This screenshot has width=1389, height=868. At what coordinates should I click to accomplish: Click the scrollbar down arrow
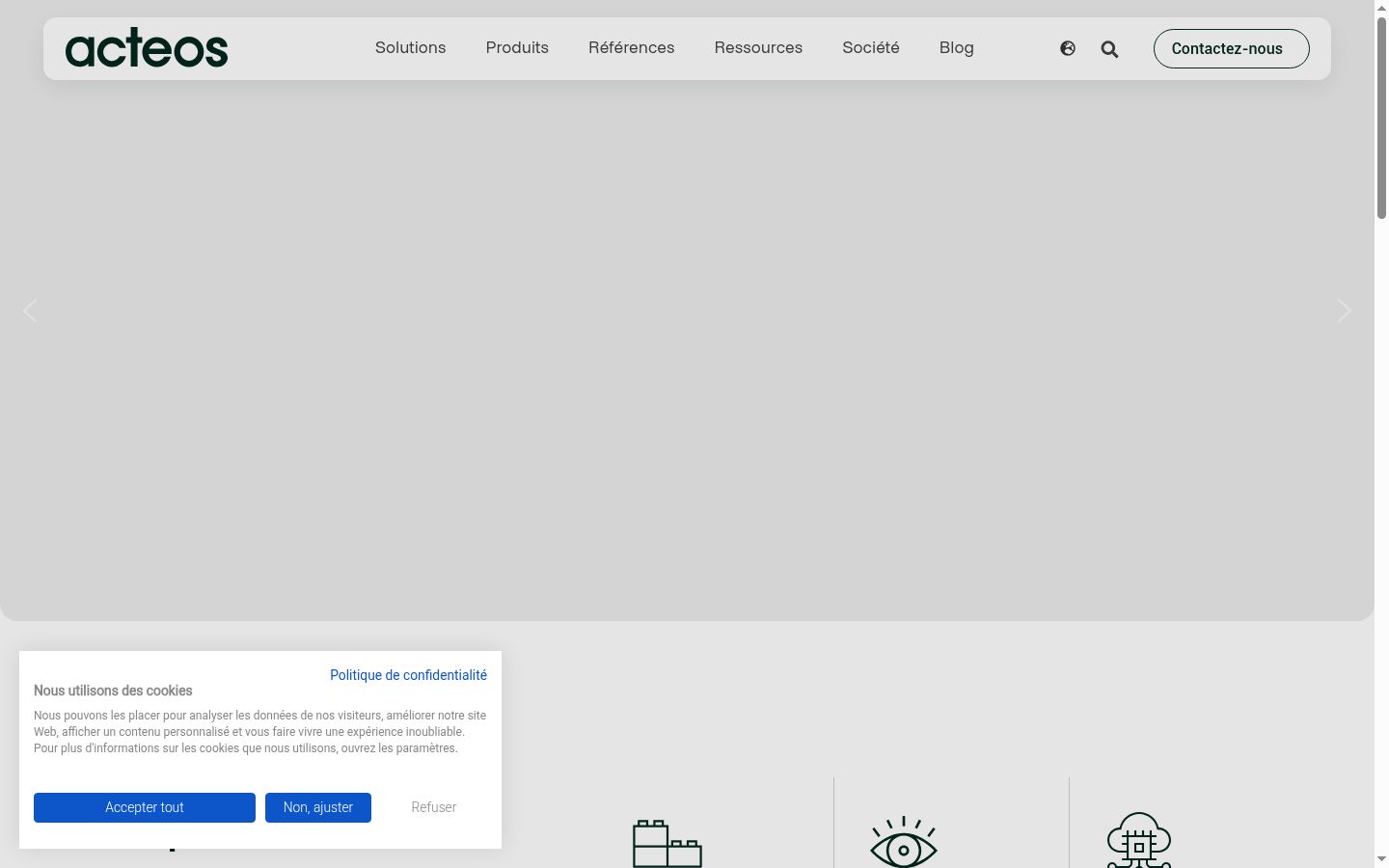click(x=1381, y=859)
